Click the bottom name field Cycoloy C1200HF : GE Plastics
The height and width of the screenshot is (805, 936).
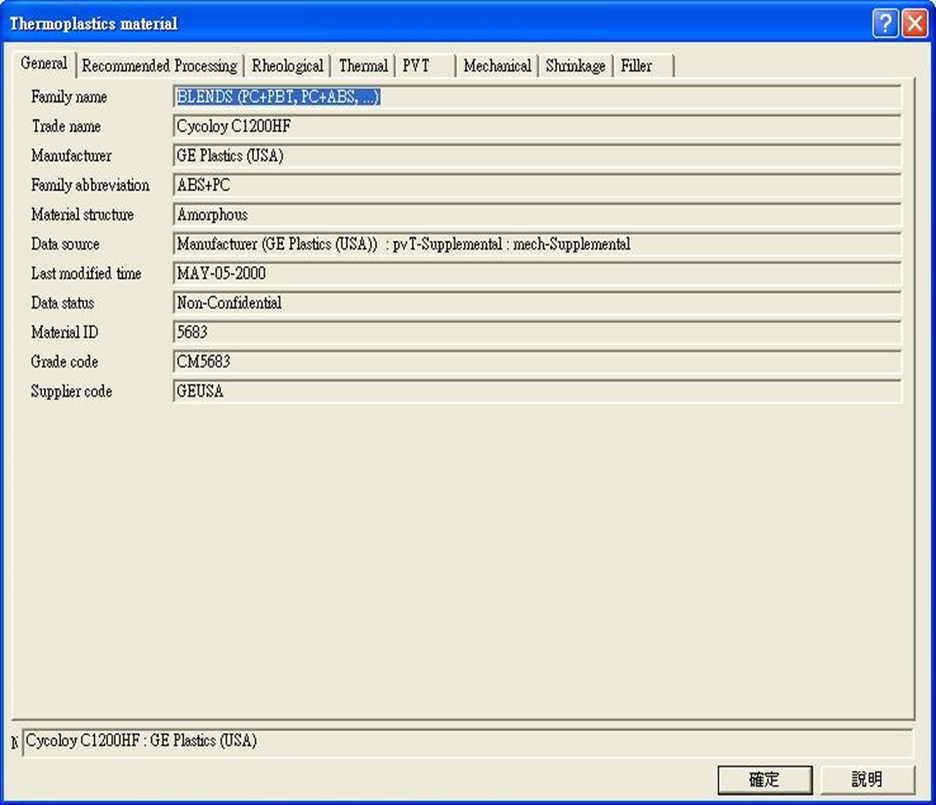click(x=467, y=742)
